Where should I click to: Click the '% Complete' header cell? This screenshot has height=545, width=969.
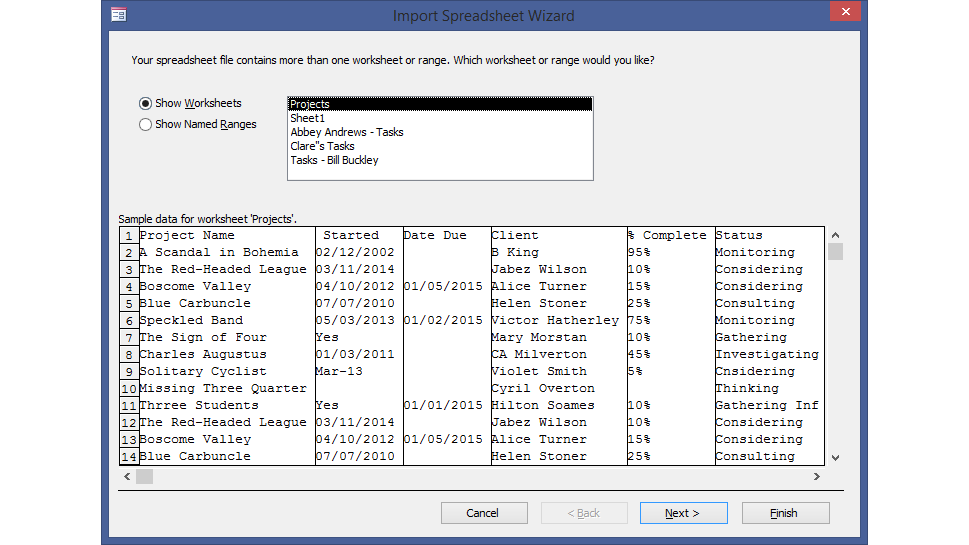[x=671, y=235]
